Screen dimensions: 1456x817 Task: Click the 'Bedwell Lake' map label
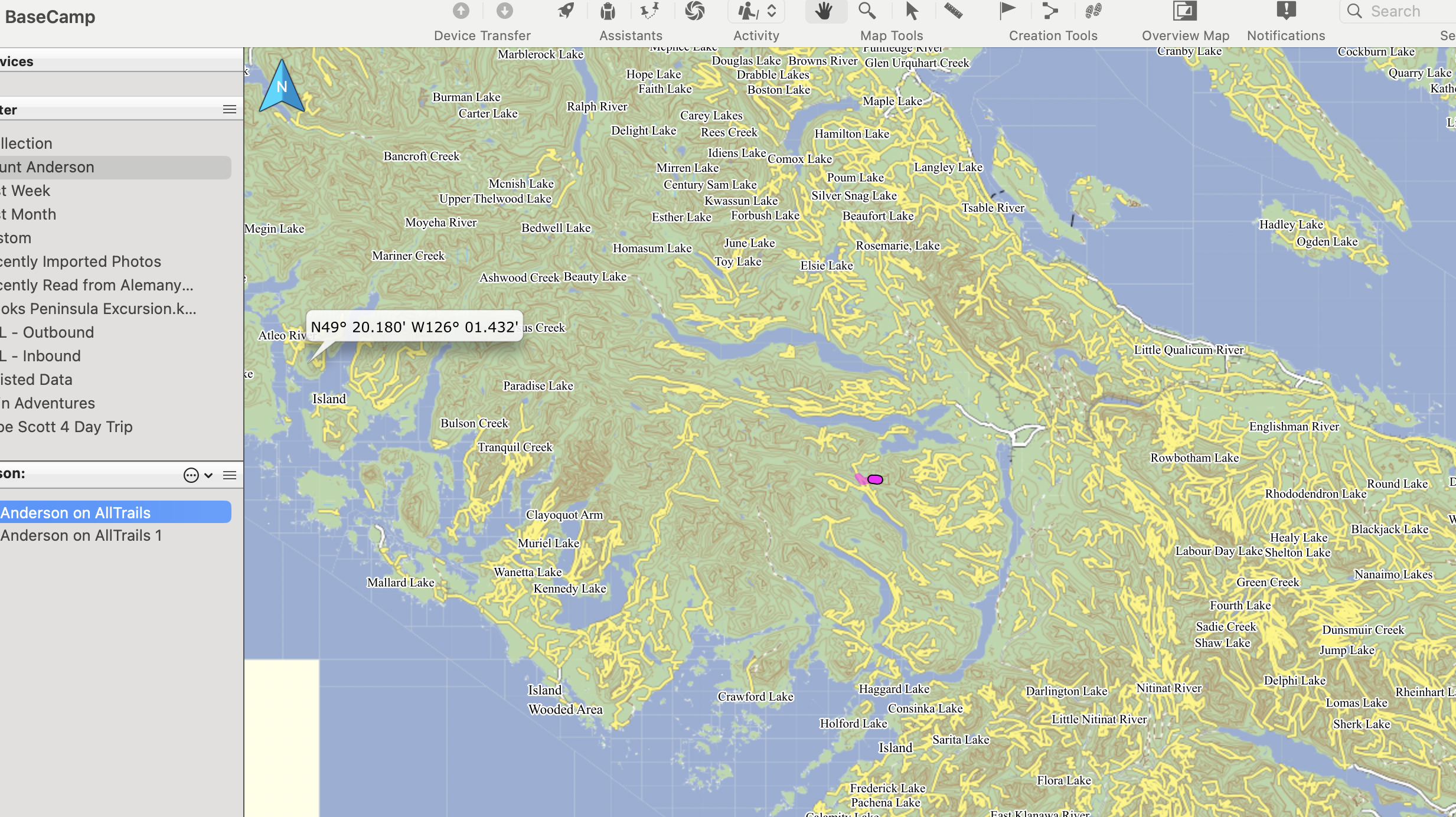pyautogui.click(x=556, y=228)
